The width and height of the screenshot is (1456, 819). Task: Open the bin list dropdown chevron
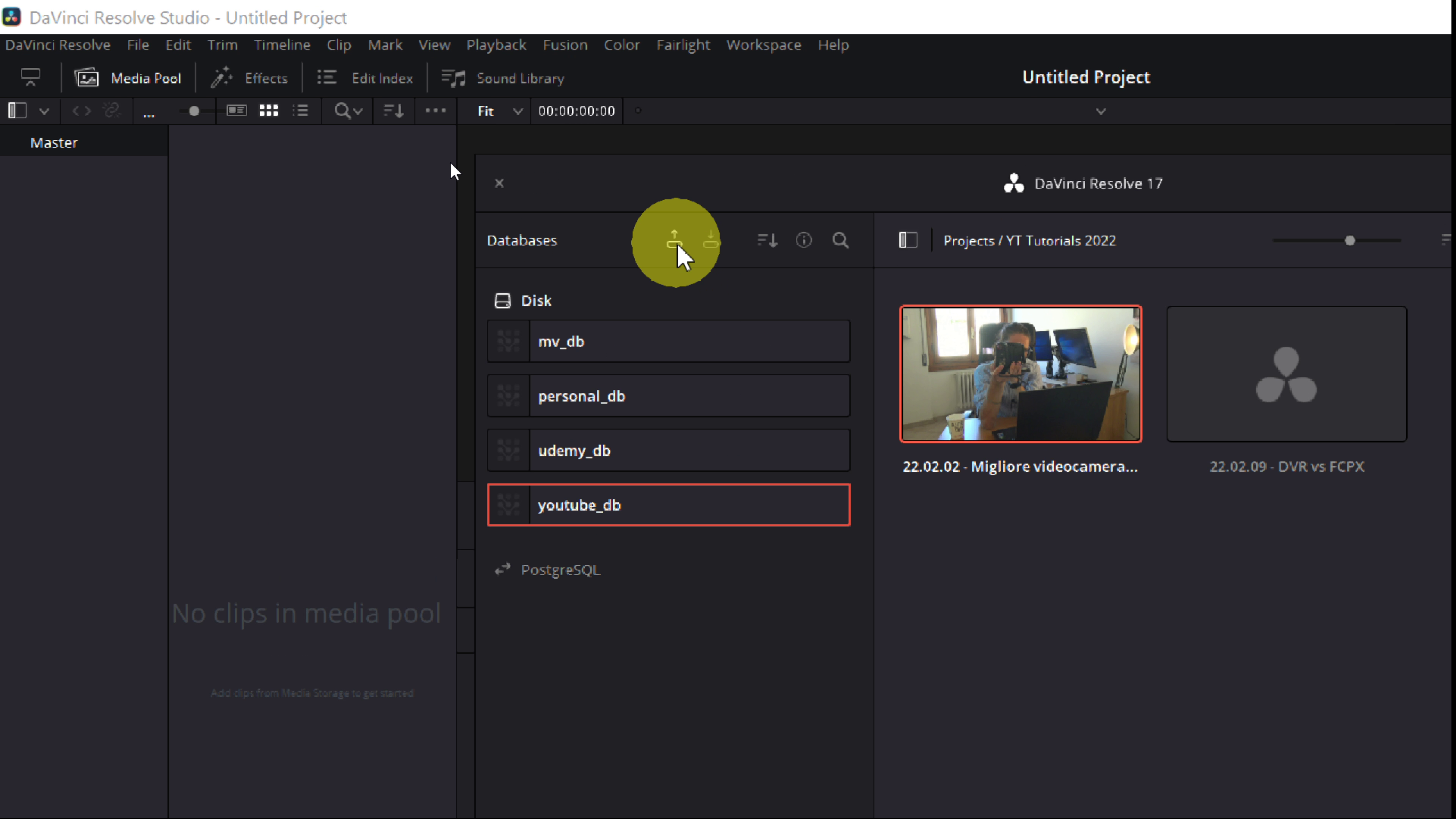(44, 111)
